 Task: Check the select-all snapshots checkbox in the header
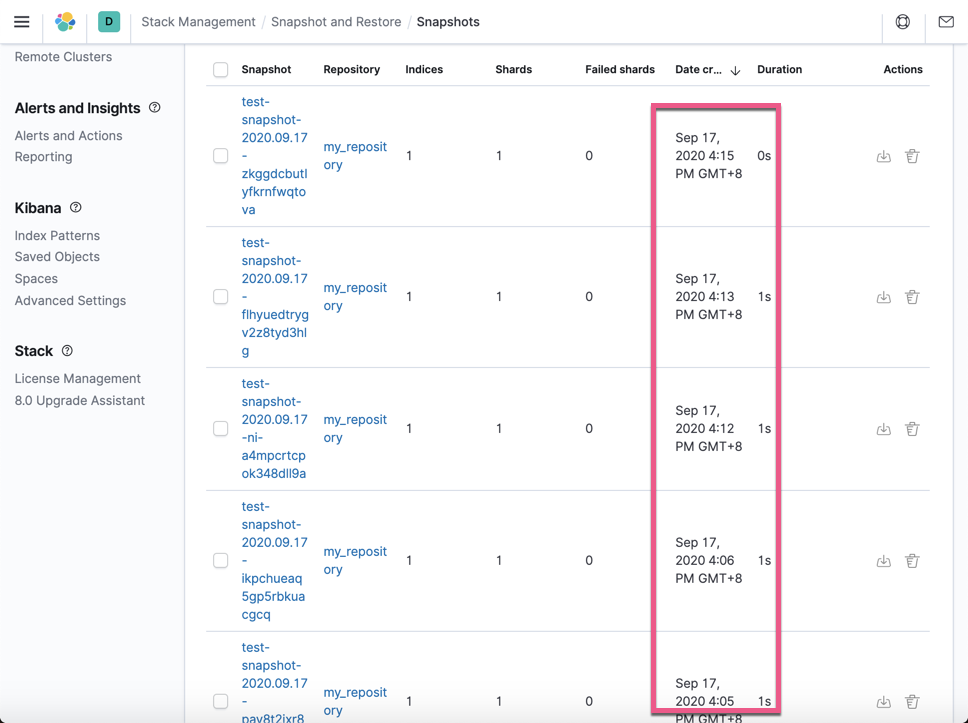(221, 69)
